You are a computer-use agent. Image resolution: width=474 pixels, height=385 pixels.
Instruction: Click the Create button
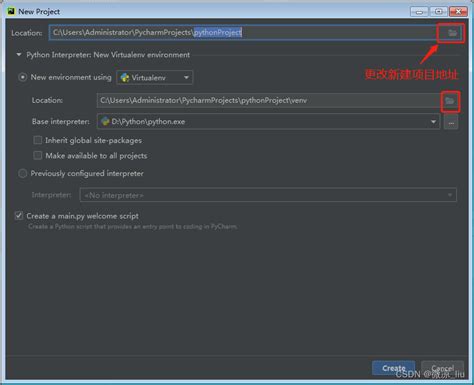tap(394, 368)
